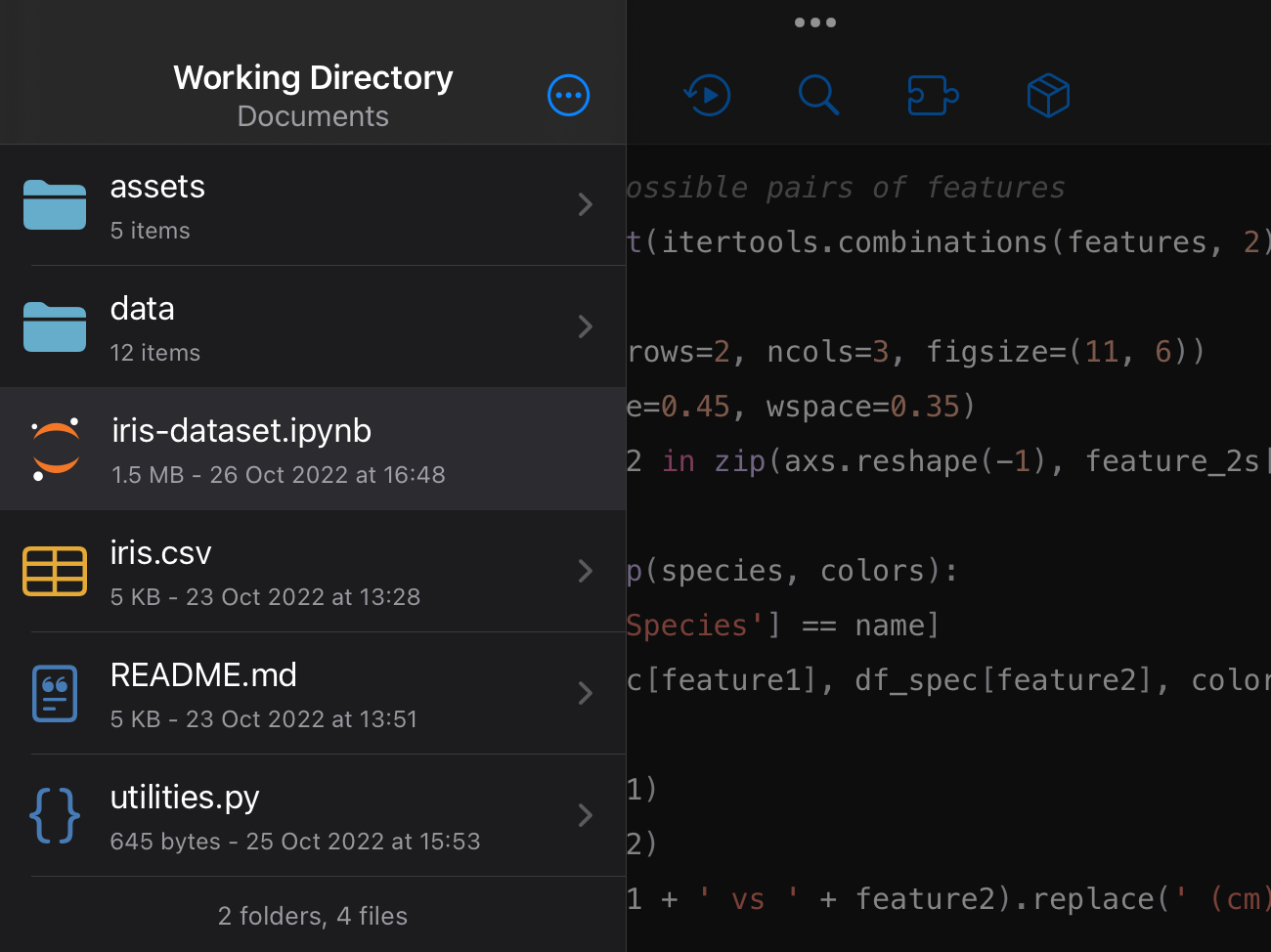This screenshot has height=952, width=1271.
Task: Tap the assets folder icon
Action: point(55,205)
